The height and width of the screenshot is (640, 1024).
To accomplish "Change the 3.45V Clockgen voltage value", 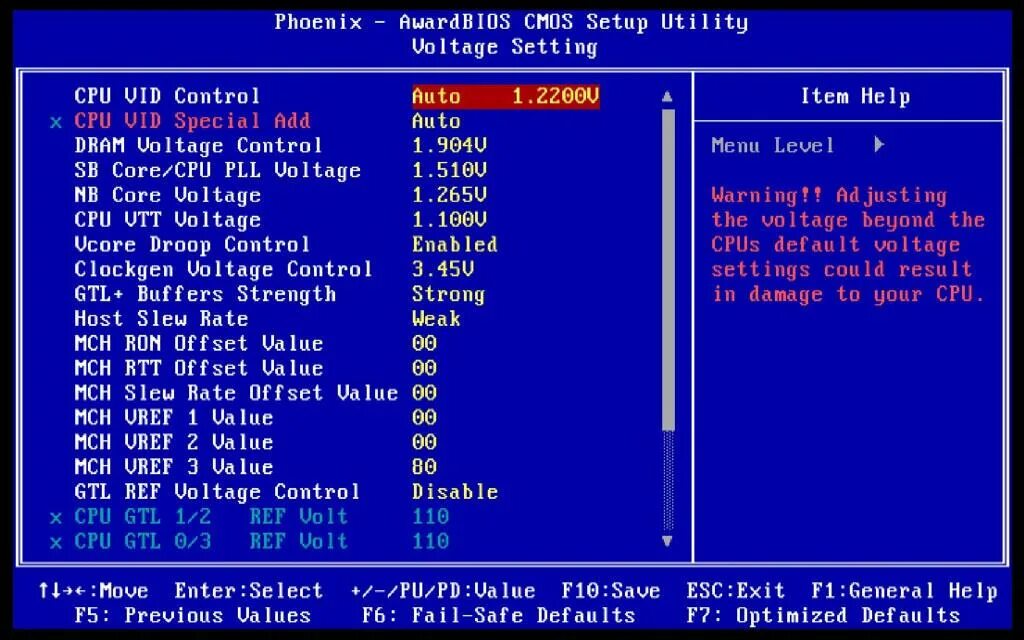I will [443, 269].
